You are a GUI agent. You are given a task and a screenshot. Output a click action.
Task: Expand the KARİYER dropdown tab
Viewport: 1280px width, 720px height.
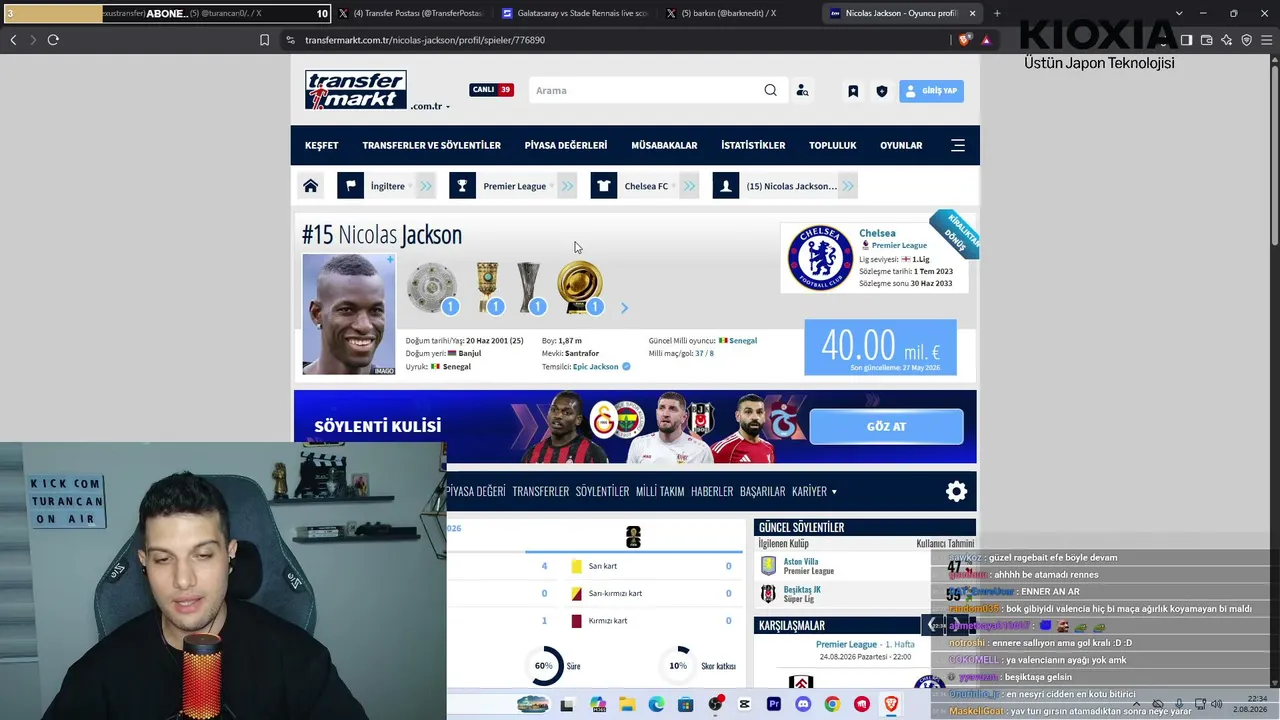[x=814, y=492]
